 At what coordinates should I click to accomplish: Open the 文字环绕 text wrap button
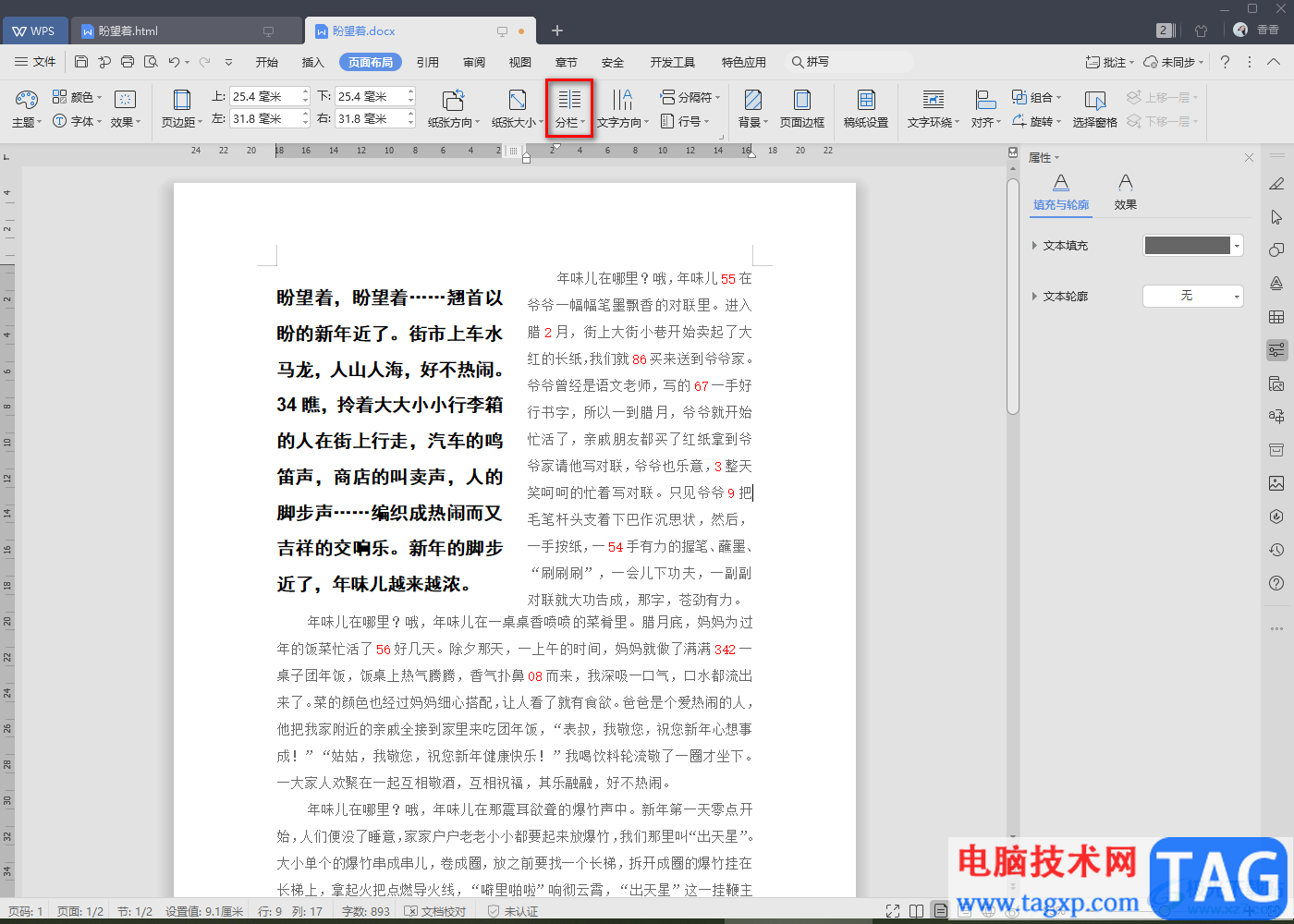(934, 108)
